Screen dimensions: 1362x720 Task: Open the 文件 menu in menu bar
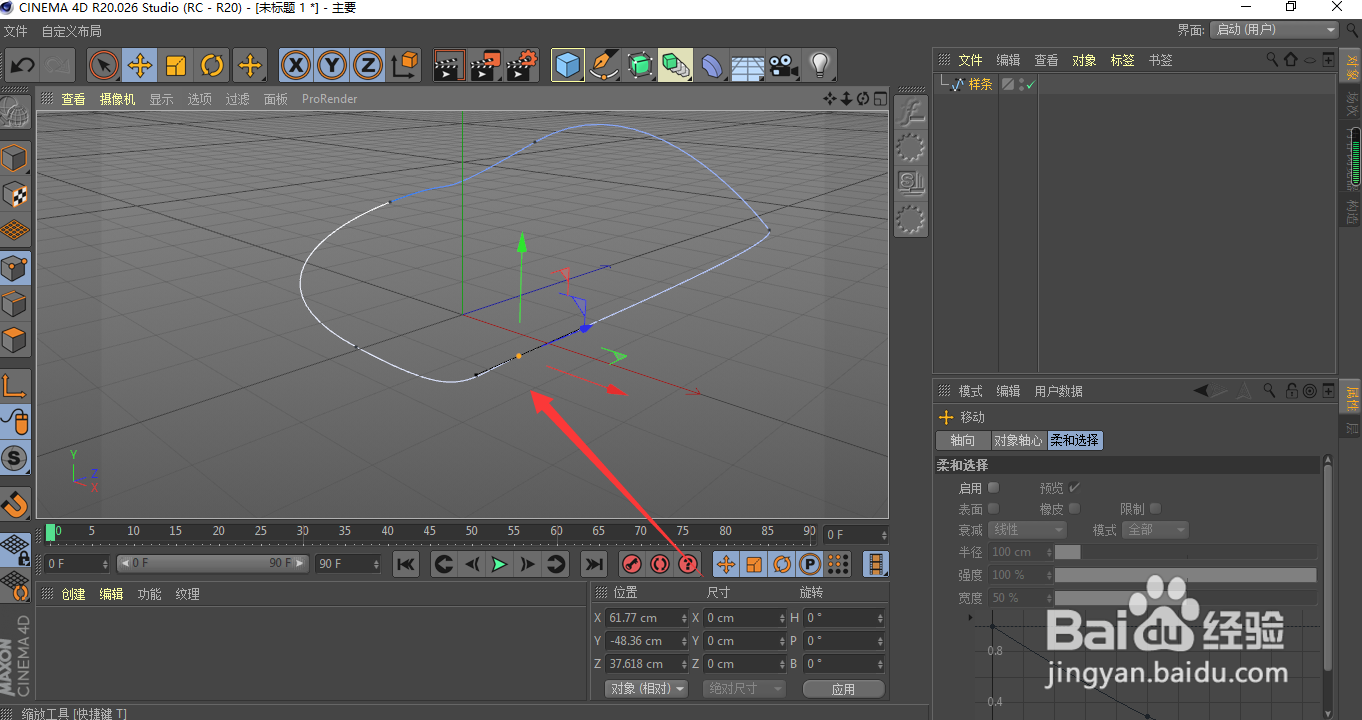[x=15, y=31]
